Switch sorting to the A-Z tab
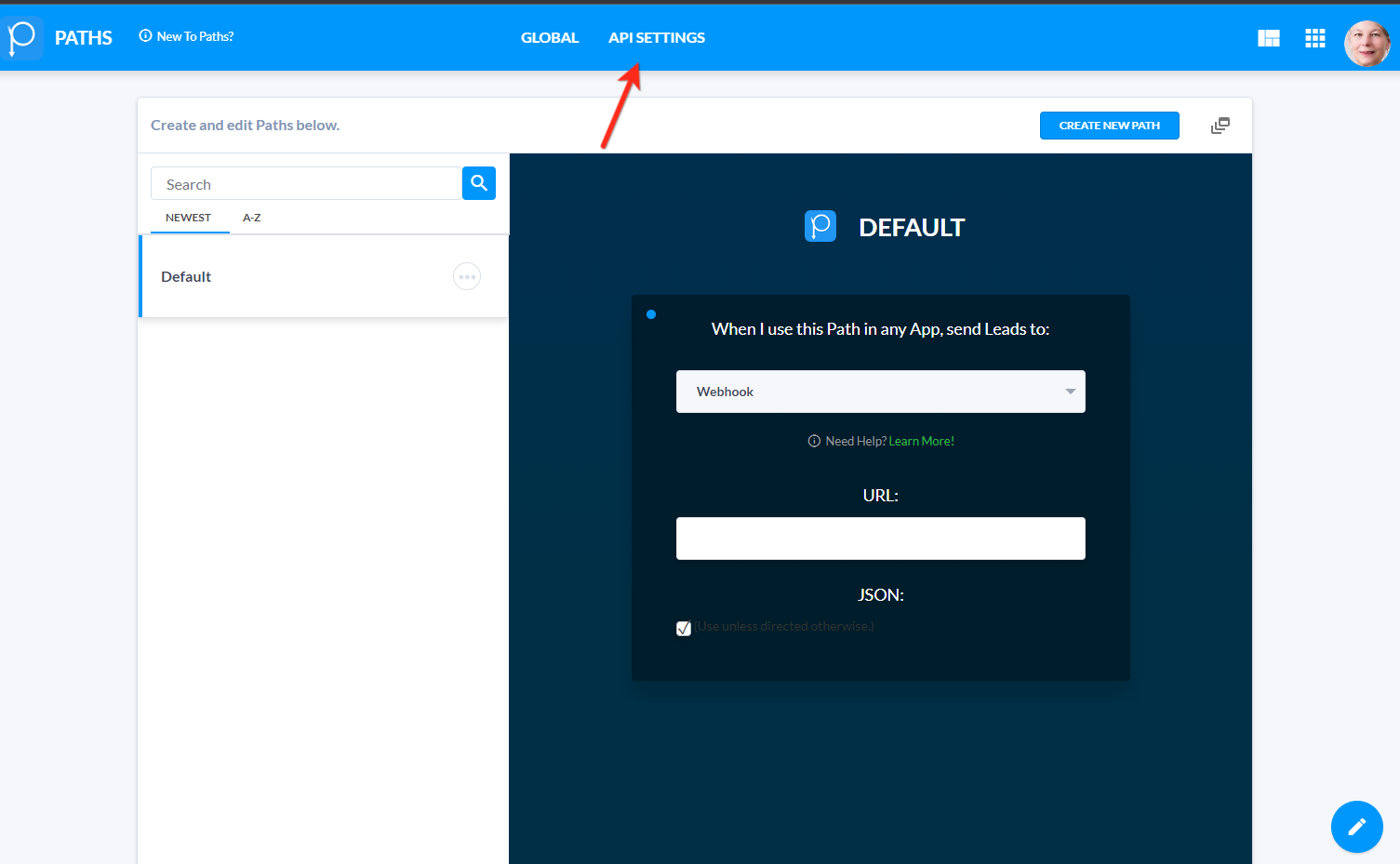This screenshot has width=1400, height=864. pyautogui.click(x=250, y=217)
